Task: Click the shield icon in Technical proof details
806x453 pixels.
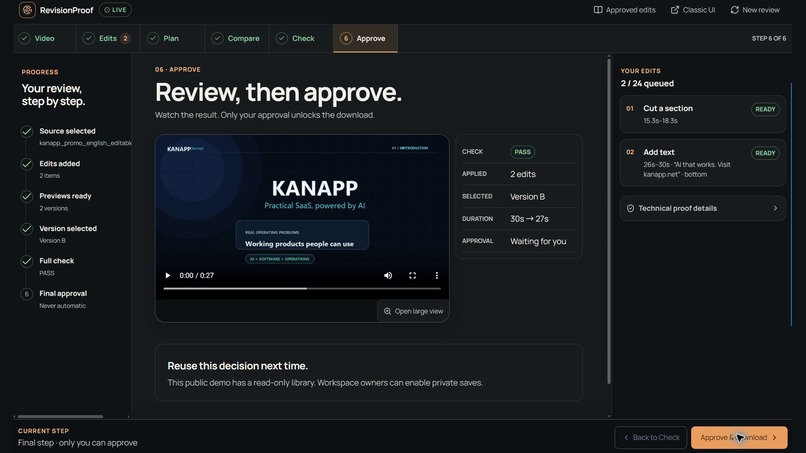Action: click(x=630, y=208)
